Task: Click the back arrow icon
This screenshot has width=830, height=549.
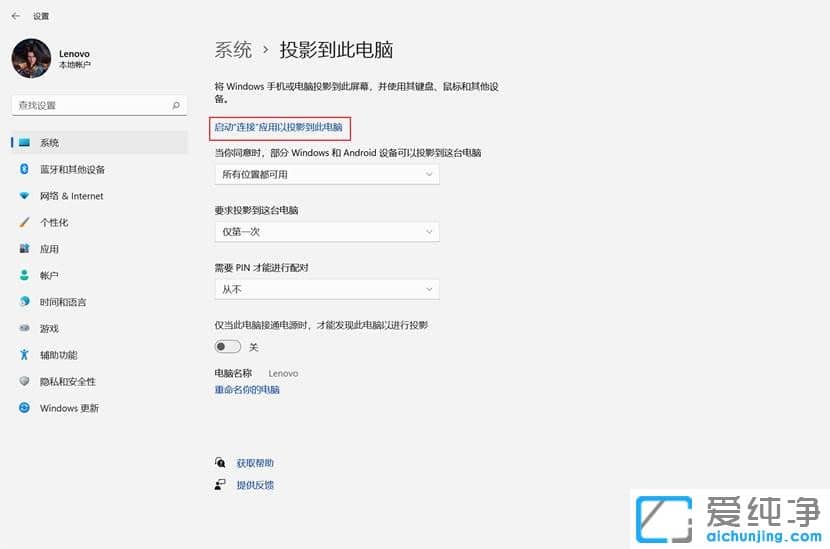Action: click(15, 16)
